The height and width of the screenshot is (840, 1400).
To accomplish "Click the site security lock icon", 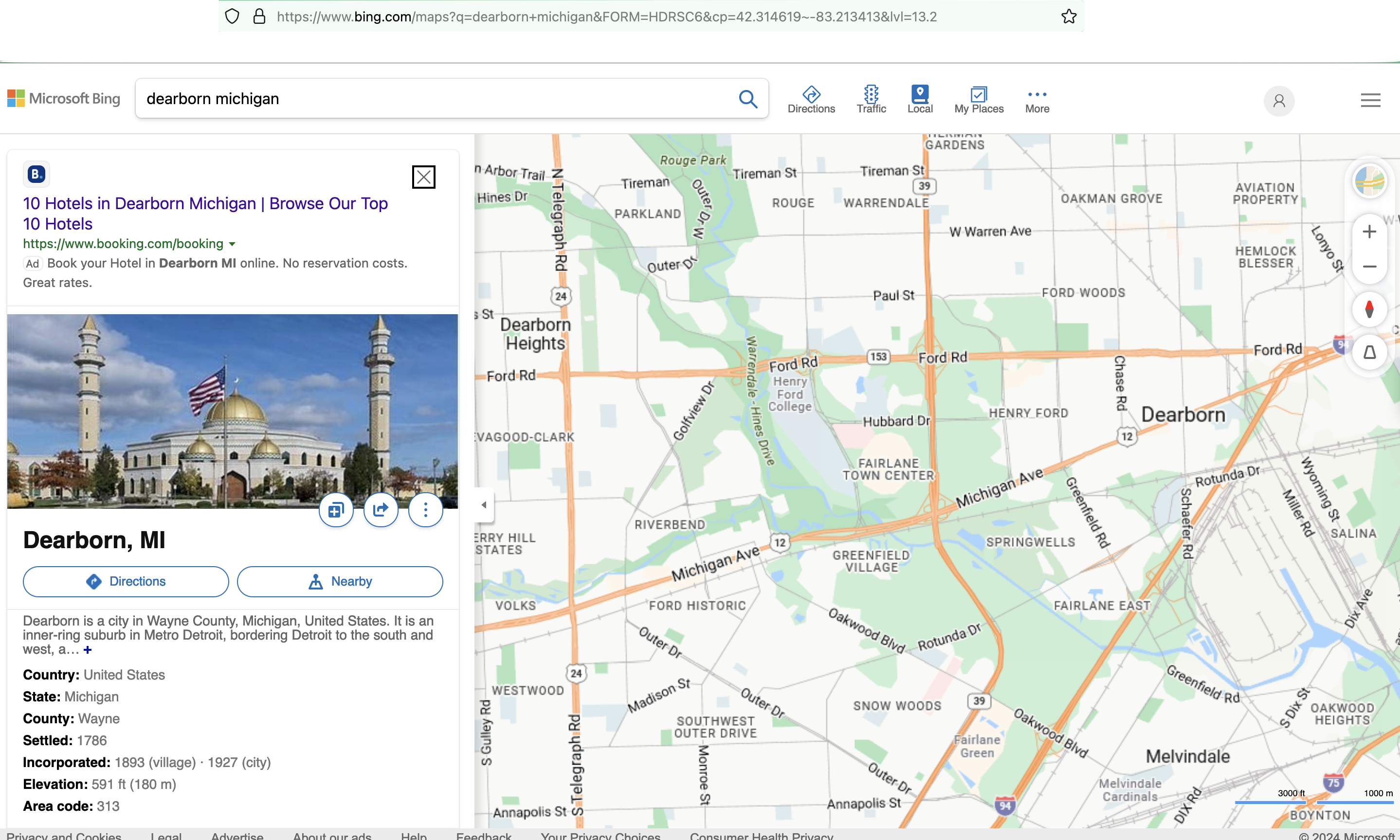I will 259,17.
